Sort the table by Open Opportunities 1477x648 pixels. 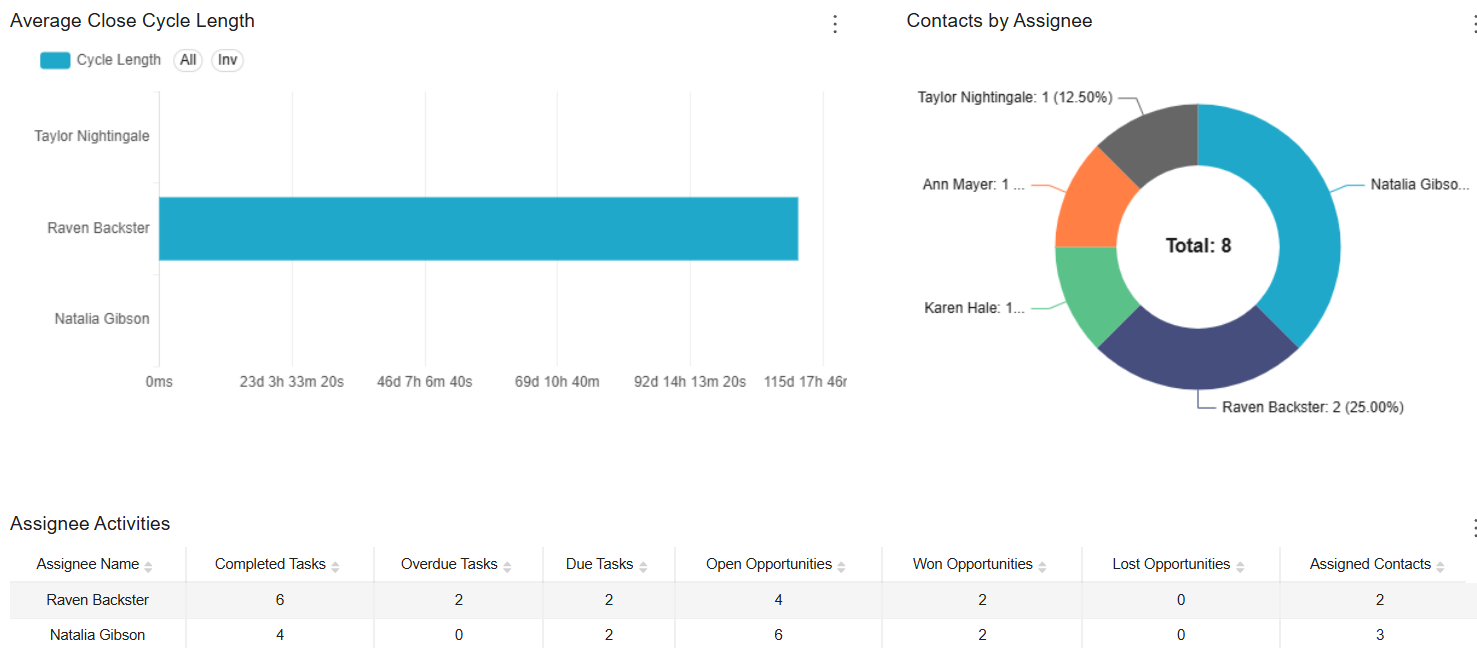[x=842, y=564]
